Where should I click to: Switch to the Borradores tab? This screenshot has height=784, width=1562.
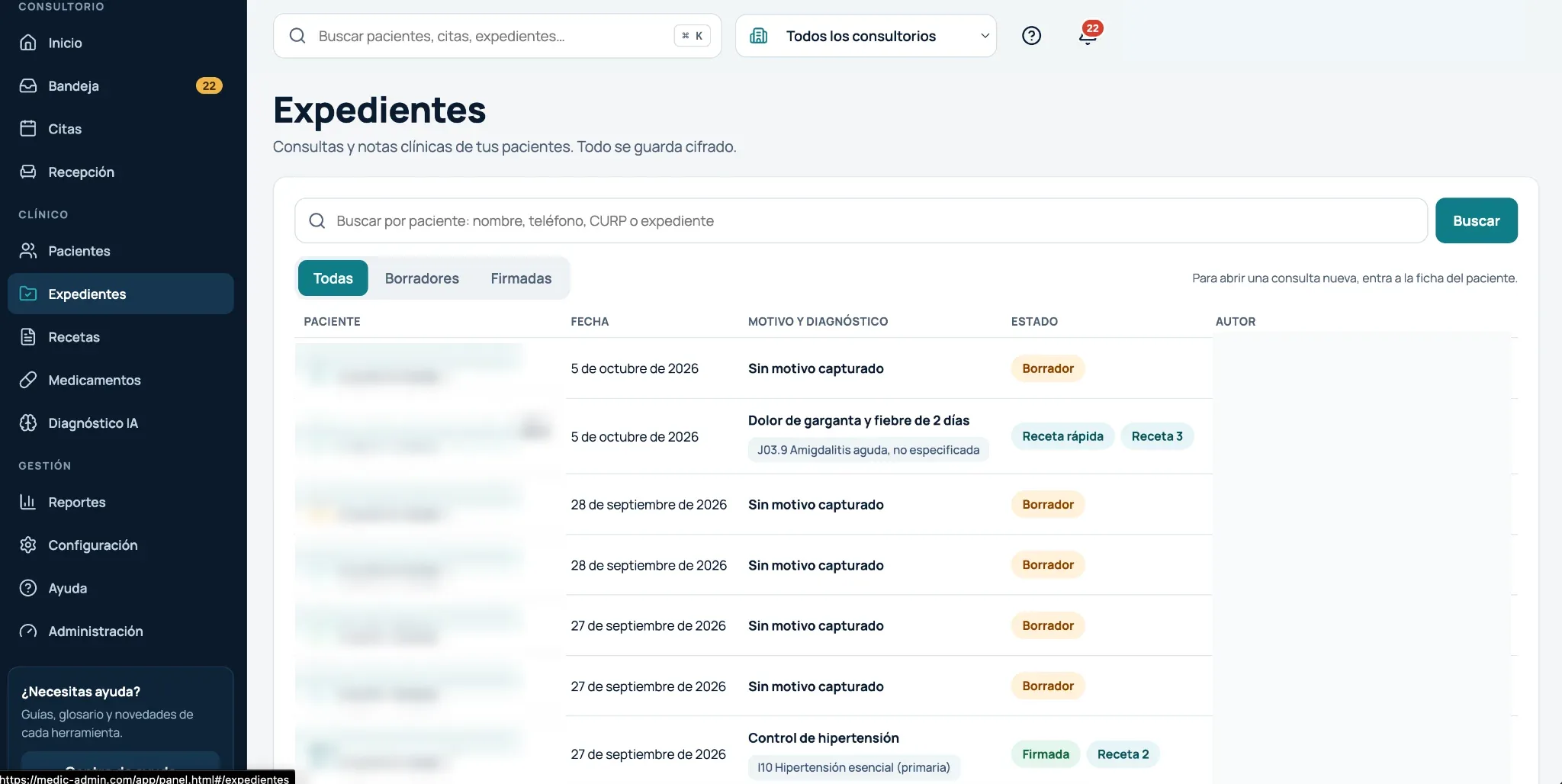click(422, 278)
